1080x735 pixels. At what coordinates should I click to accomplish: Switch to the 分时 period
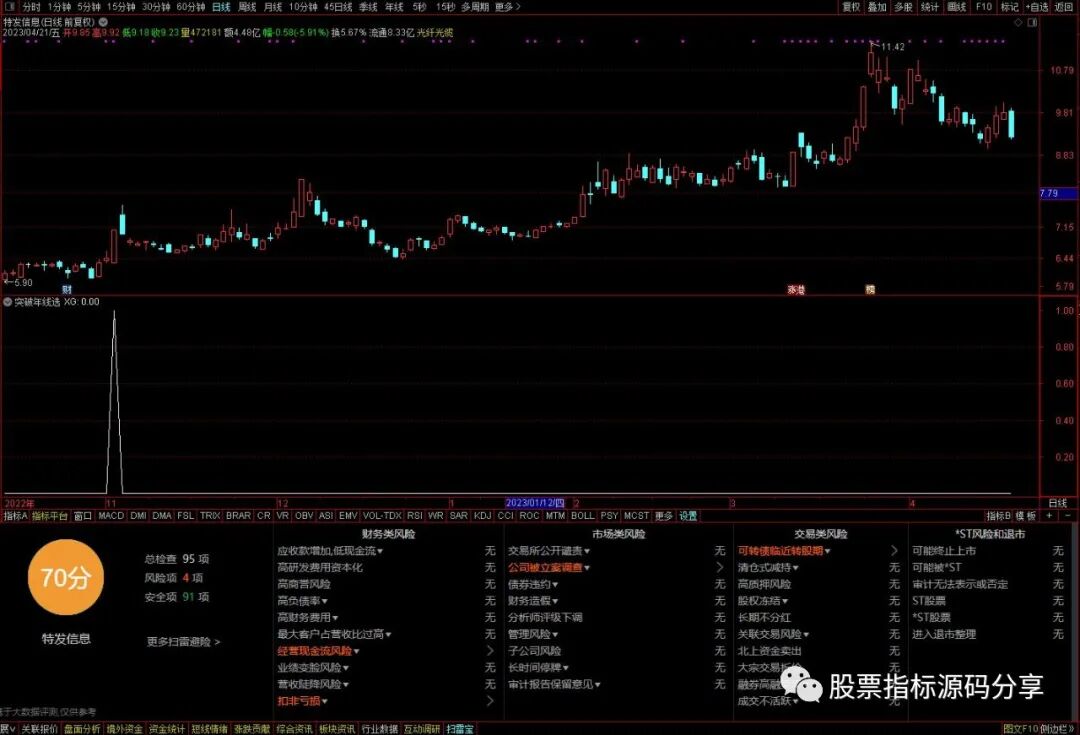(32, 6)
